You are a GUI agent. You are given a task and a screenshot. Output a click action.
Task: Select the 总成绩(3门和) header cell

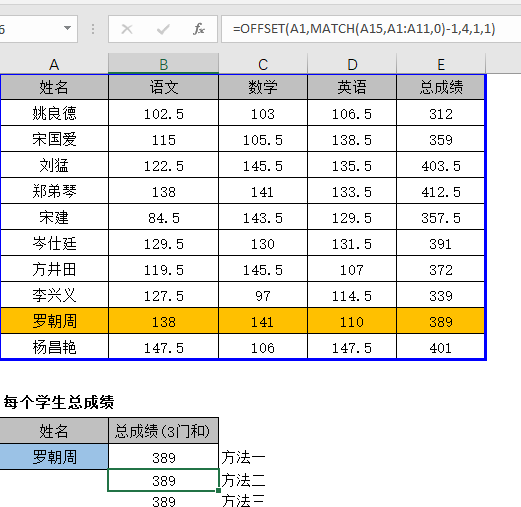click(163, 431)
